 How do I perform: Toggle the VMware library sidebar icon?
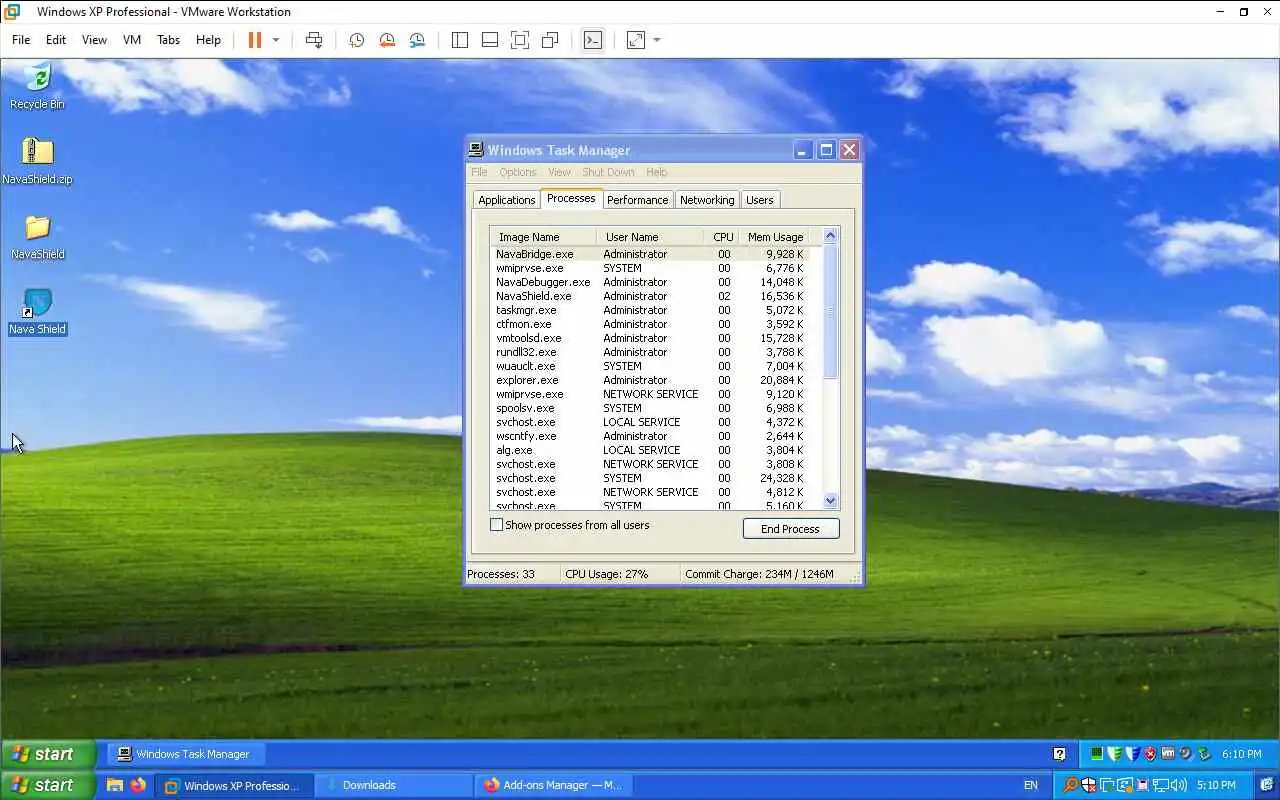tap(460, 40)
